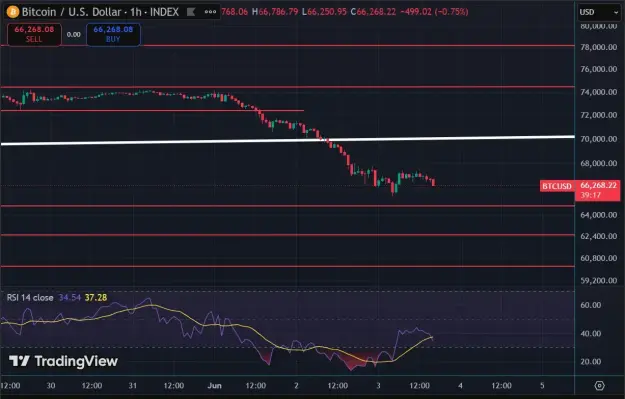Click the 5 date label on time axis
Viewport: 625px width, 399px height.
(x=542, y=385)
